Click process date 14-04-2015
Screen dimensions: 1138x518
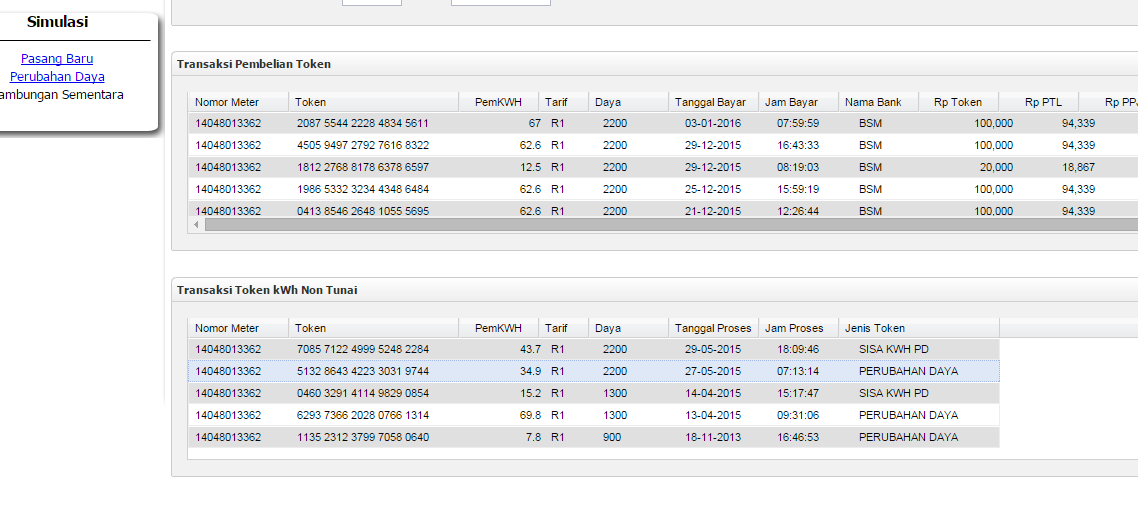(x=713, y=393)
